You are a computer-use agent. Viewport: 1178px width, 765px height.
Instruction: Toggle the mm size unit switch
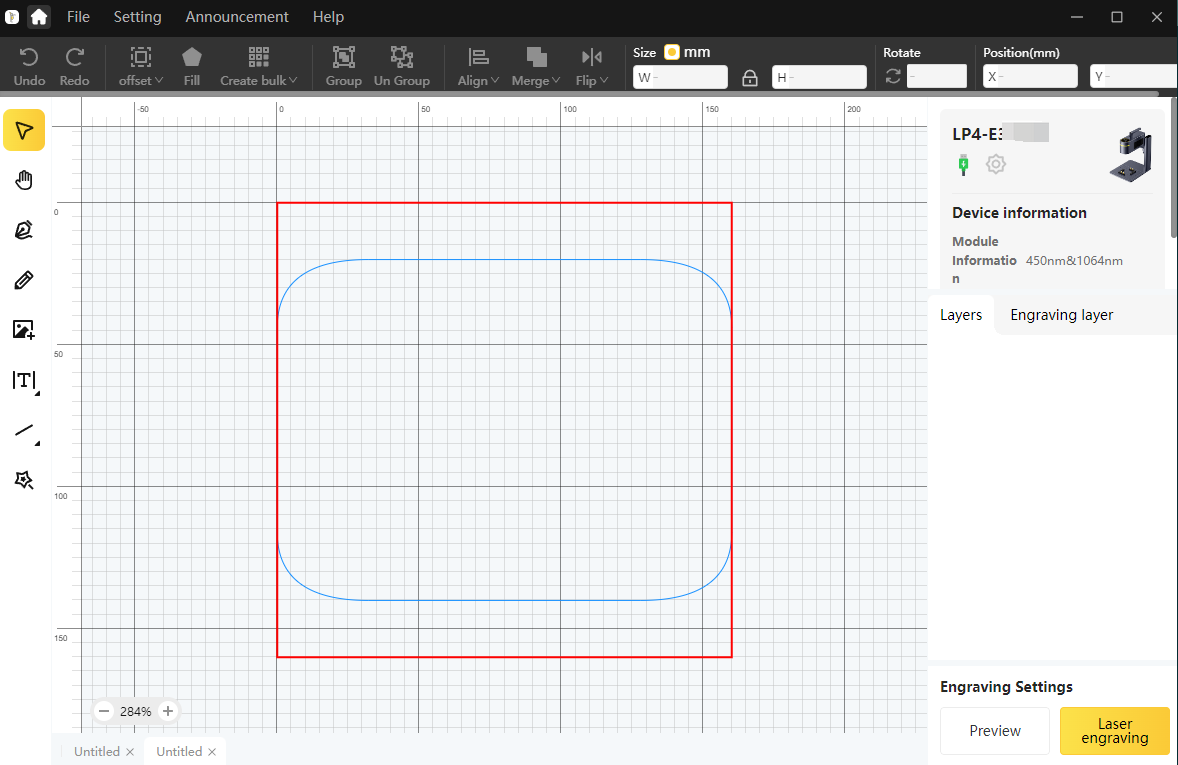pyautogui.click(x=672, y=52)
